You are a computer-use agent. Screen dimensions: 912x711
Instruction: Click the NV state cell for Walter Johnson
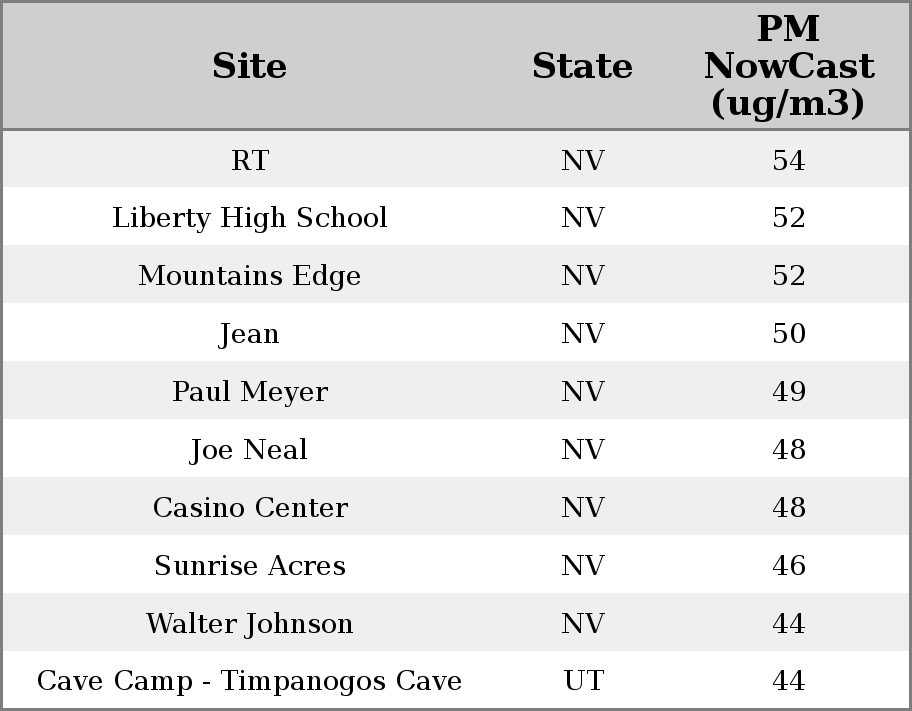click(x=583, y=624)
